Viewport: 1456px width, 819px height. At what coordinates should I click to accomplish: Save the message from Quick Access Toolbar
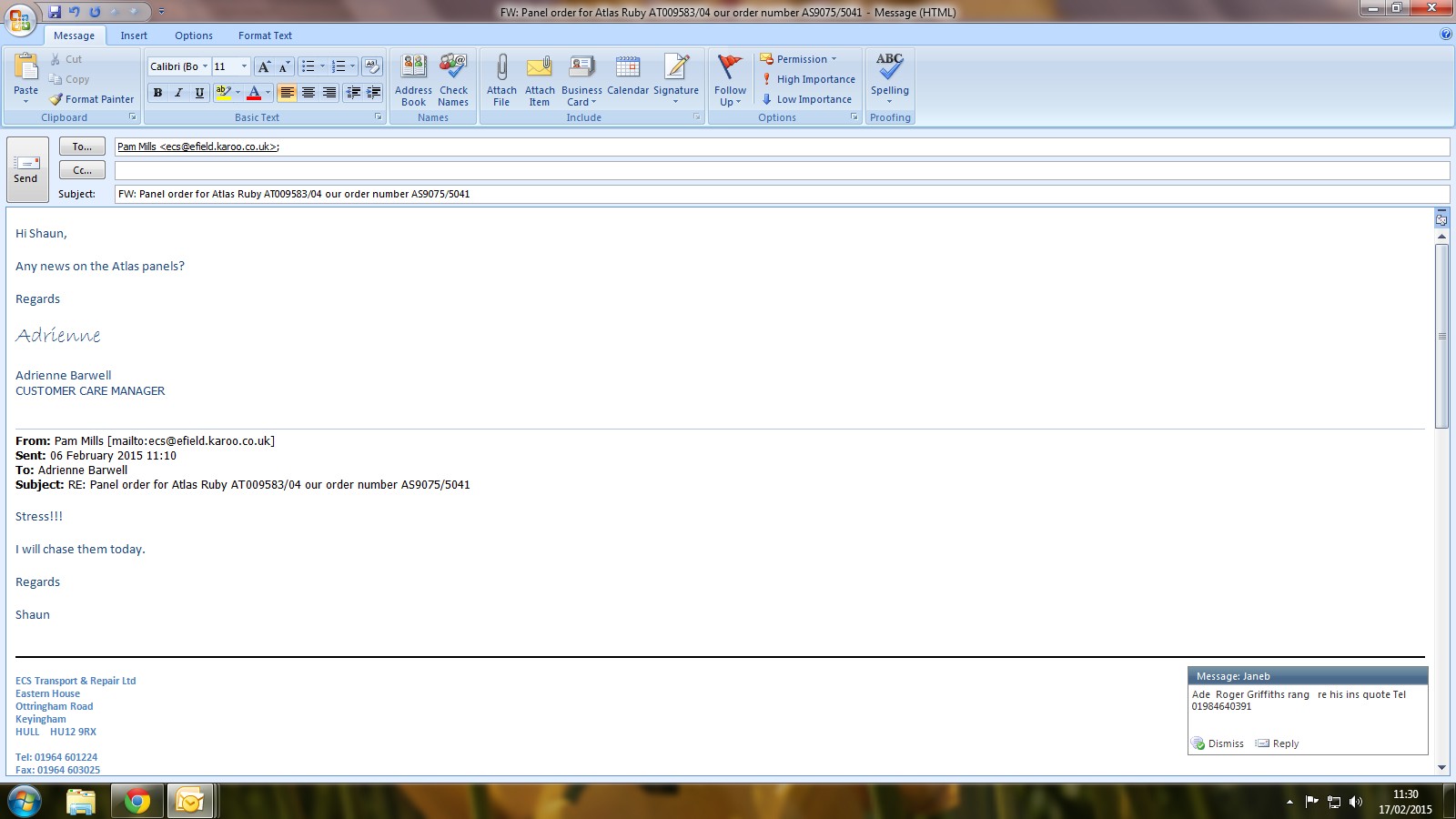pos(55,12)
